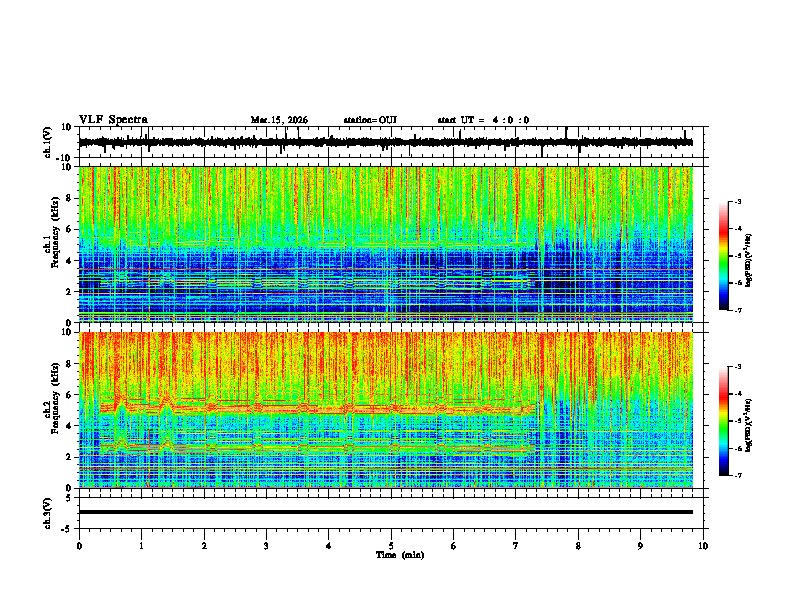
Task: Click time axis tick label '10' at bottom right
Action: [703, 546]
